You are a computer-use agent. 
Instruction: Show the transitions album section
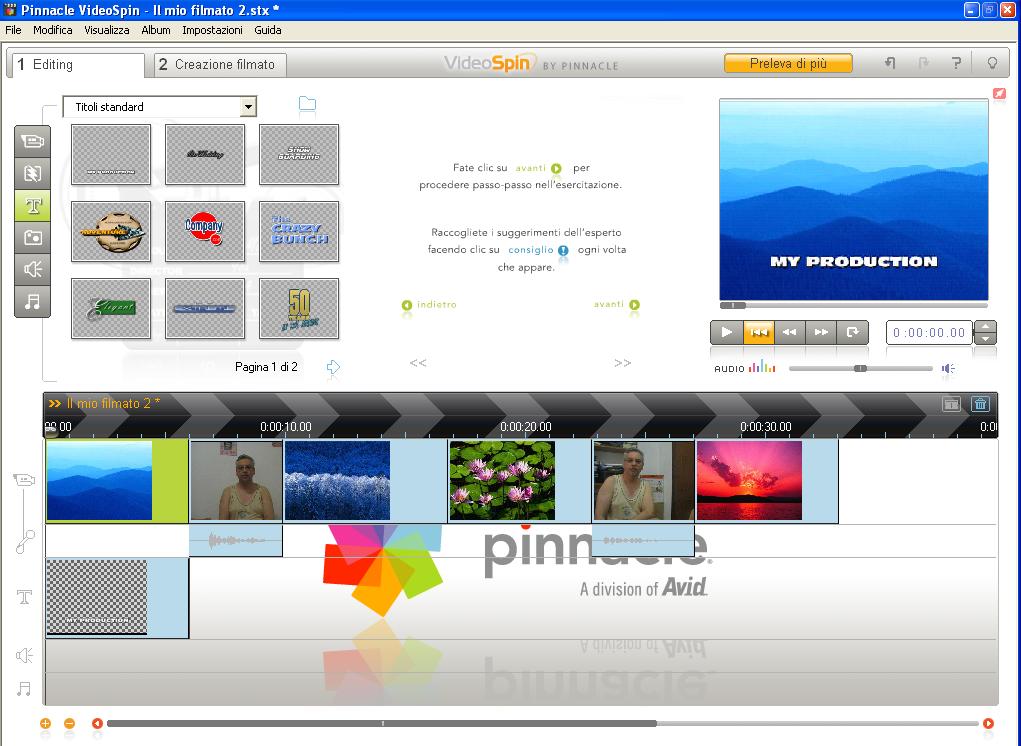33,173
